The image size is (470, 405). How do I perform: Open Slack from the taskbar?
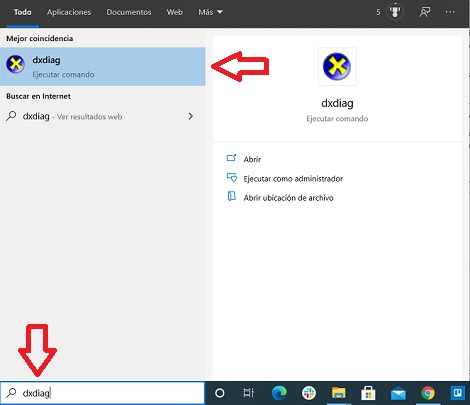[x=309, y=393]
